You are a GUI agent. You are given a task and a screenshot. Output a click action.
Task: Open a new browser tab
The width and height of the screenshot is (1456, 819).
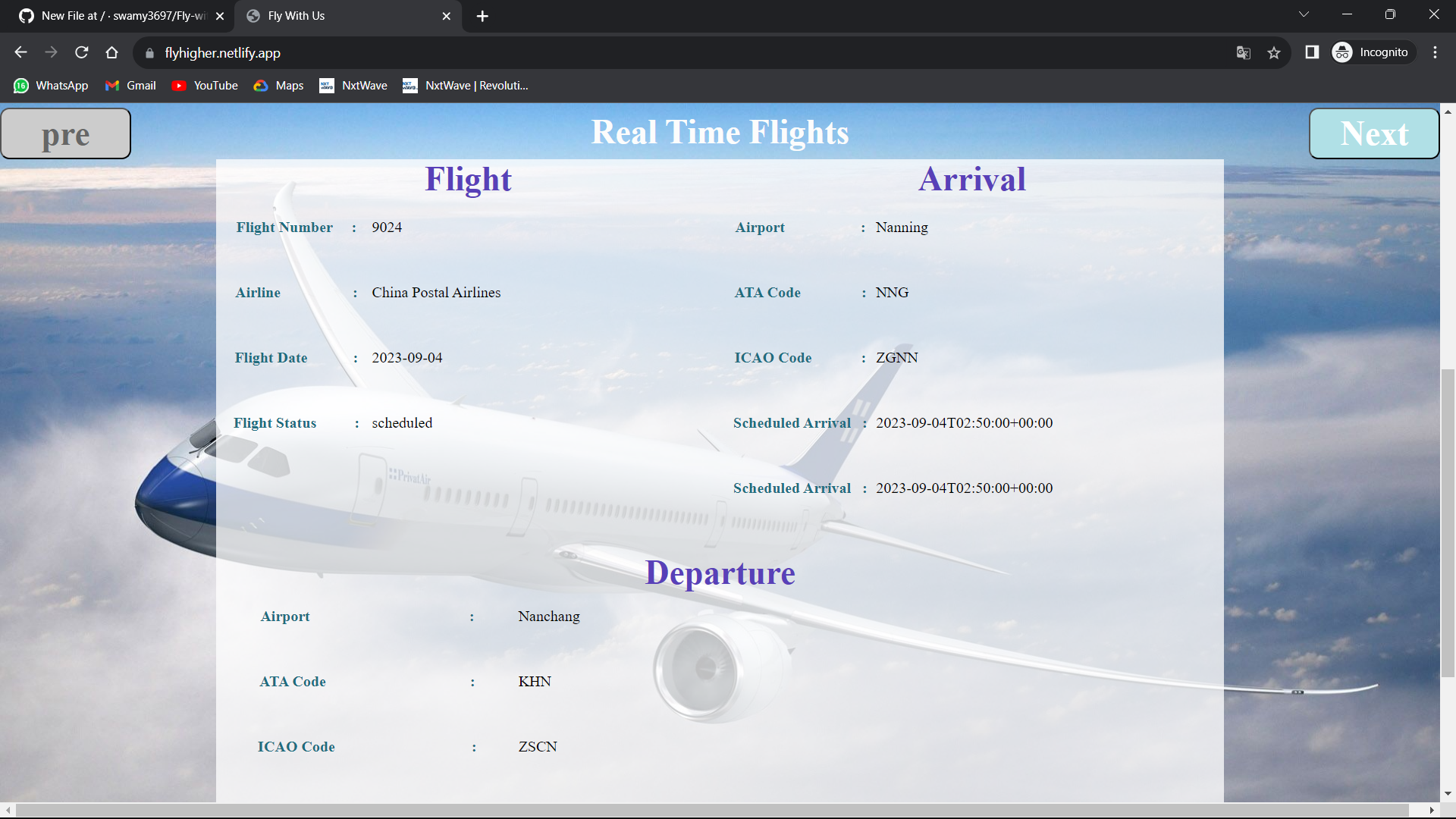click(482, 16)
